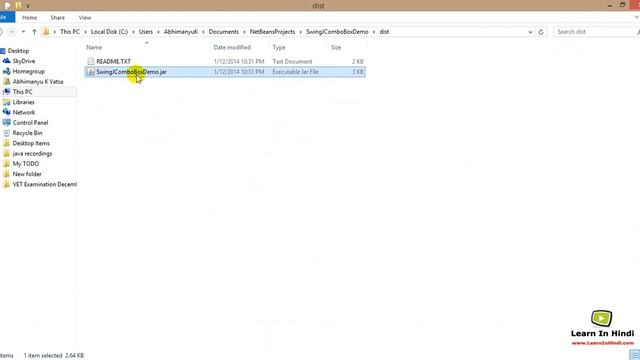
Task: Open the Share ribbon tab
Action: click(x=58, y=18)
